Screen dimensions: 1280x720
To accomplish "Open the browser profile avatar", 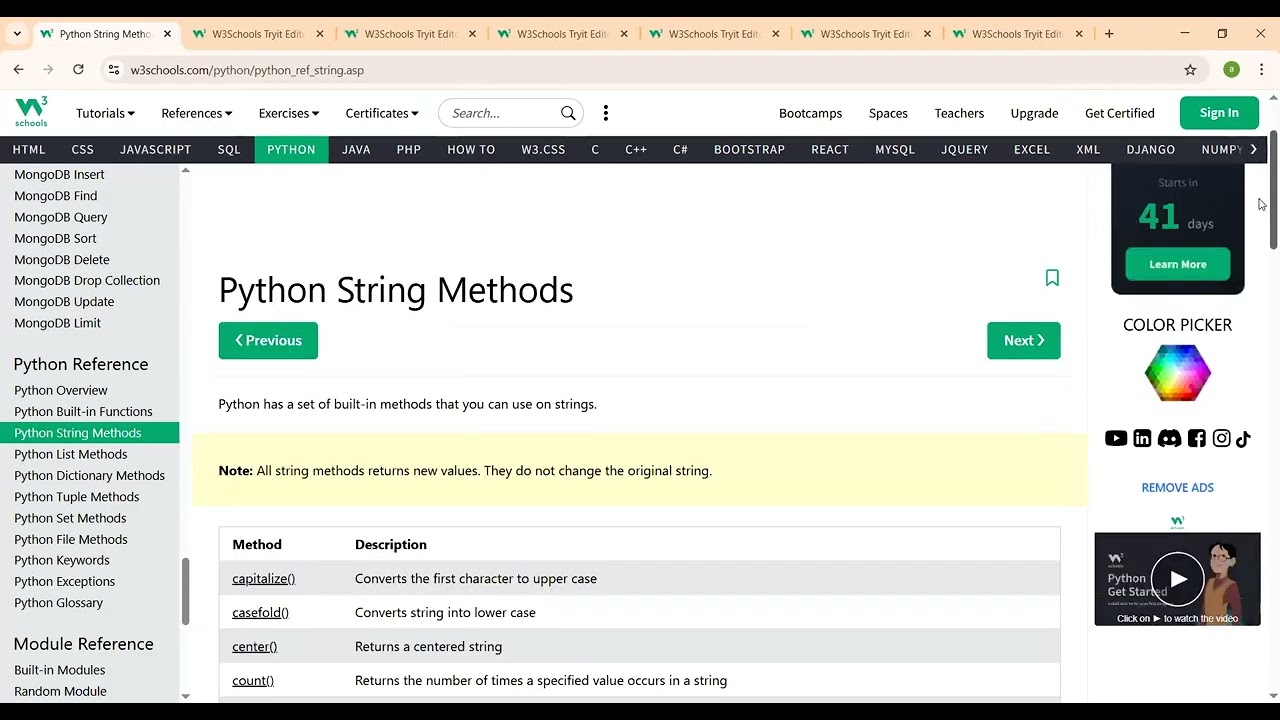I will tap(1231, 70).
